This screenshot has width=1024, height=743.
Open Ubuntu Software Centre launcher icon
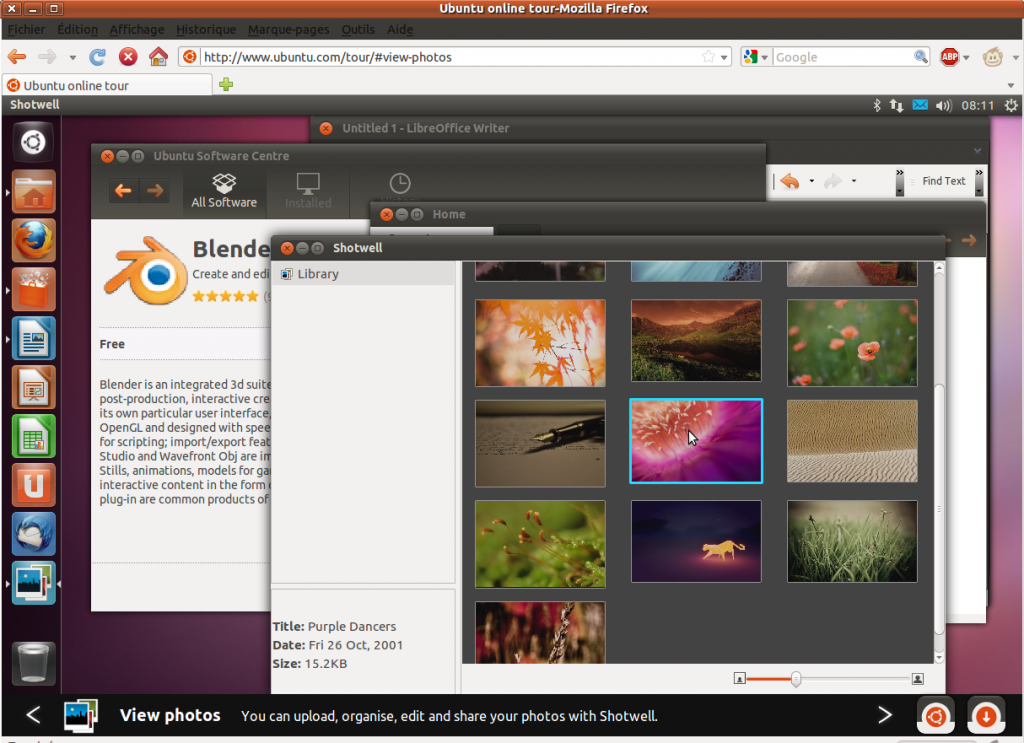(x=33, y=289)
